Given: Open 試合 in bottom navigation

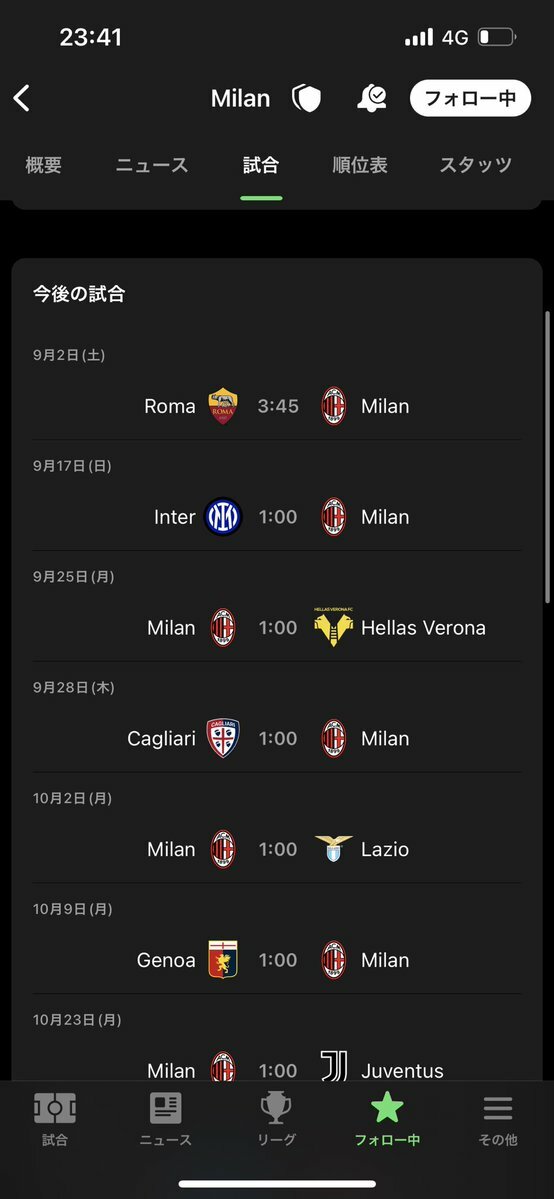Looking at the screenshot, I should (54, 1119).
